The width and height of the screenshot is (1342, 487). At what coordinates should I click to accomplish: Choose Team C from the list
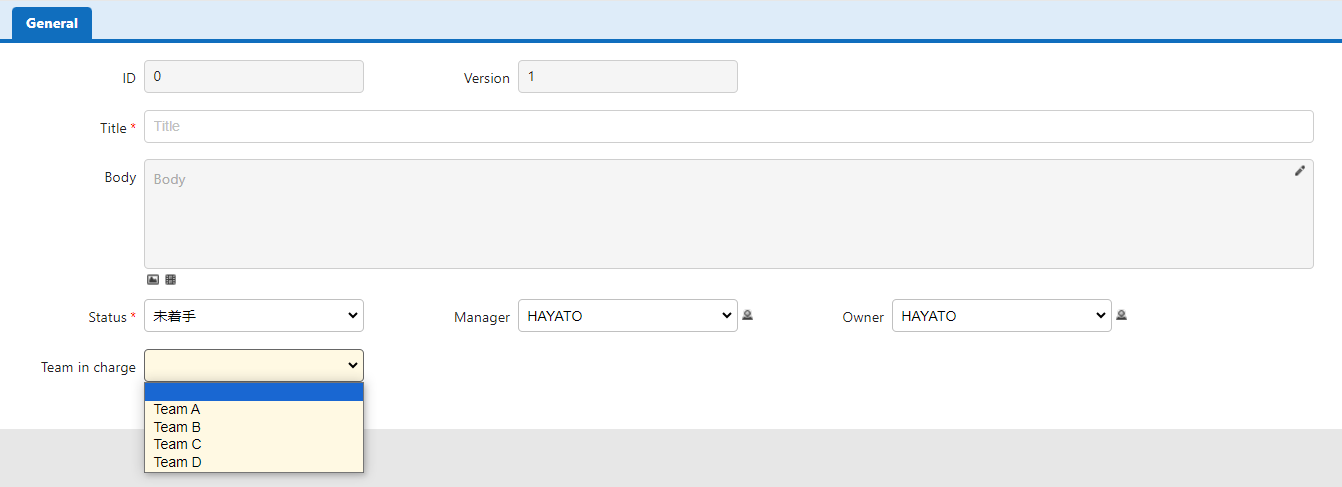click(x=254, y=444)
